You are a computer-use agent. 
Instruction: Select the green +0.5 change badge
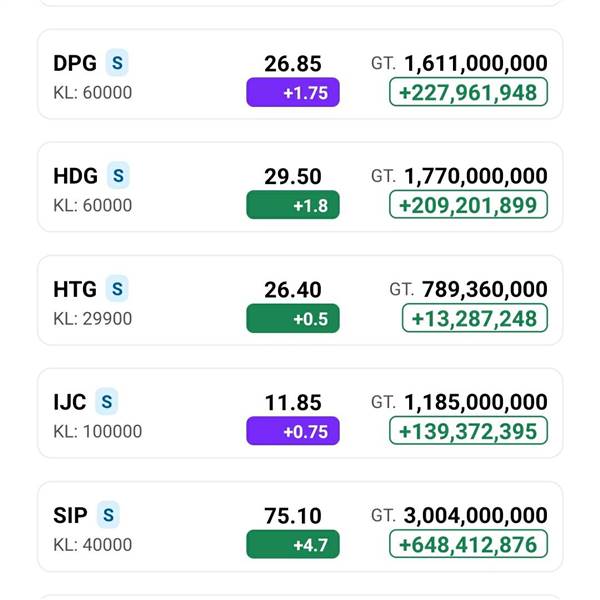point(293,318)
